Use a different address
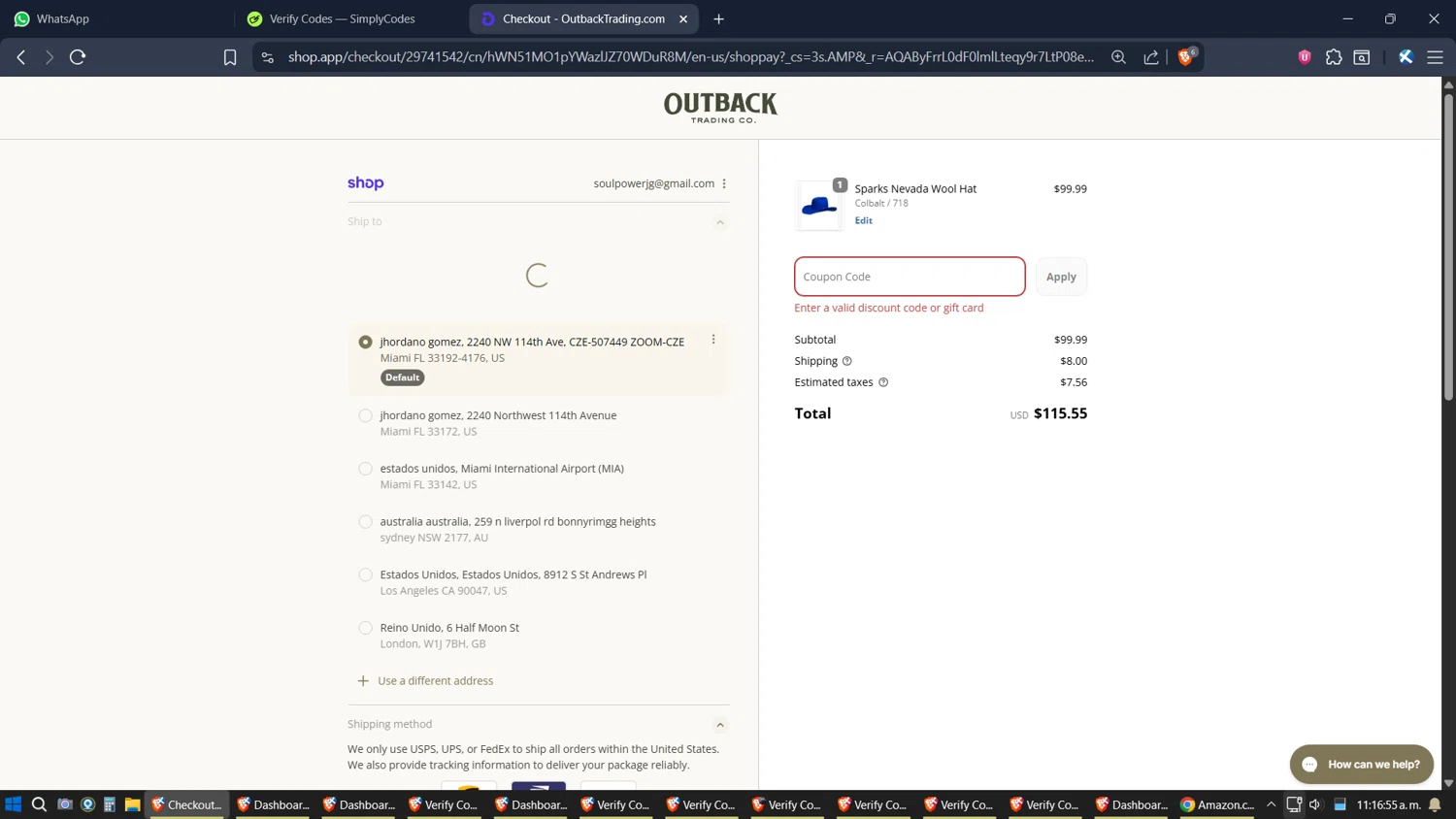Viewport: 1456px width, 819px height. [425, 680]
